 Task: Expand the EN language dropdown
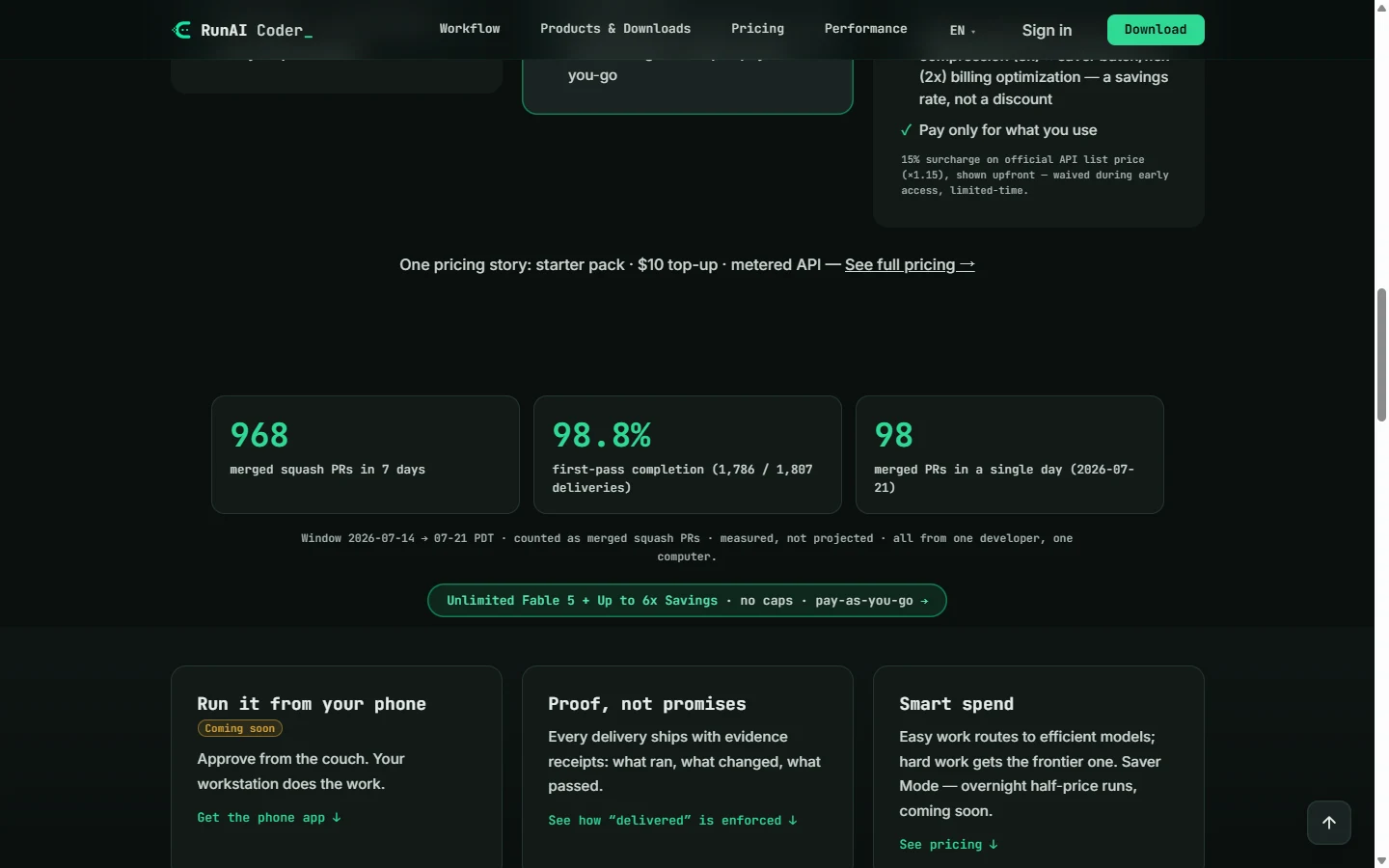click(963, 30)
